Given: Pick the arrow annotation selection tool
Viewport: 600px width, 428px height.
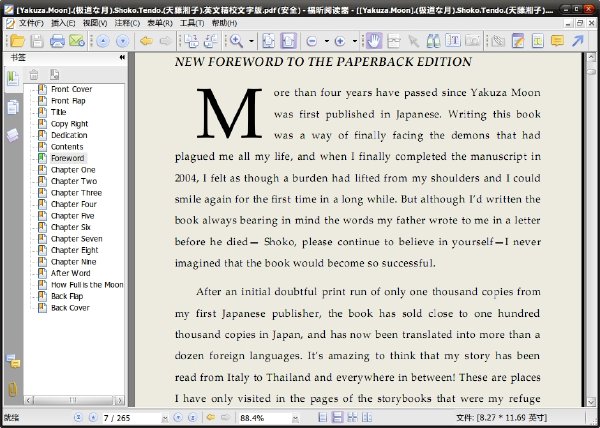Looking at the screenshot, I should coord(414,41).
